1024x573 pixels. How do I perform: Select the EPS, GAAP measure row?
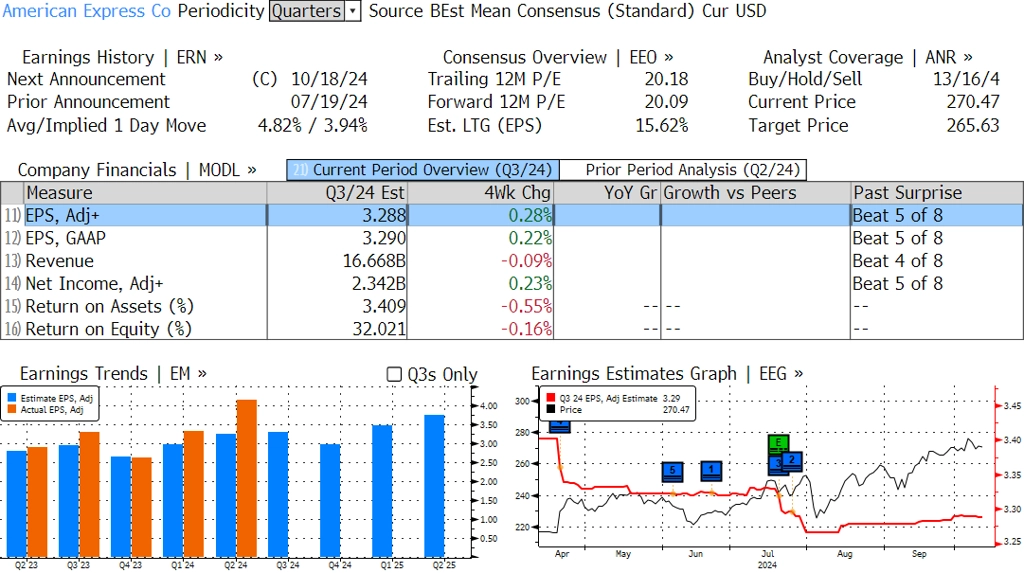pyautogui.click(x=512, y=238)
